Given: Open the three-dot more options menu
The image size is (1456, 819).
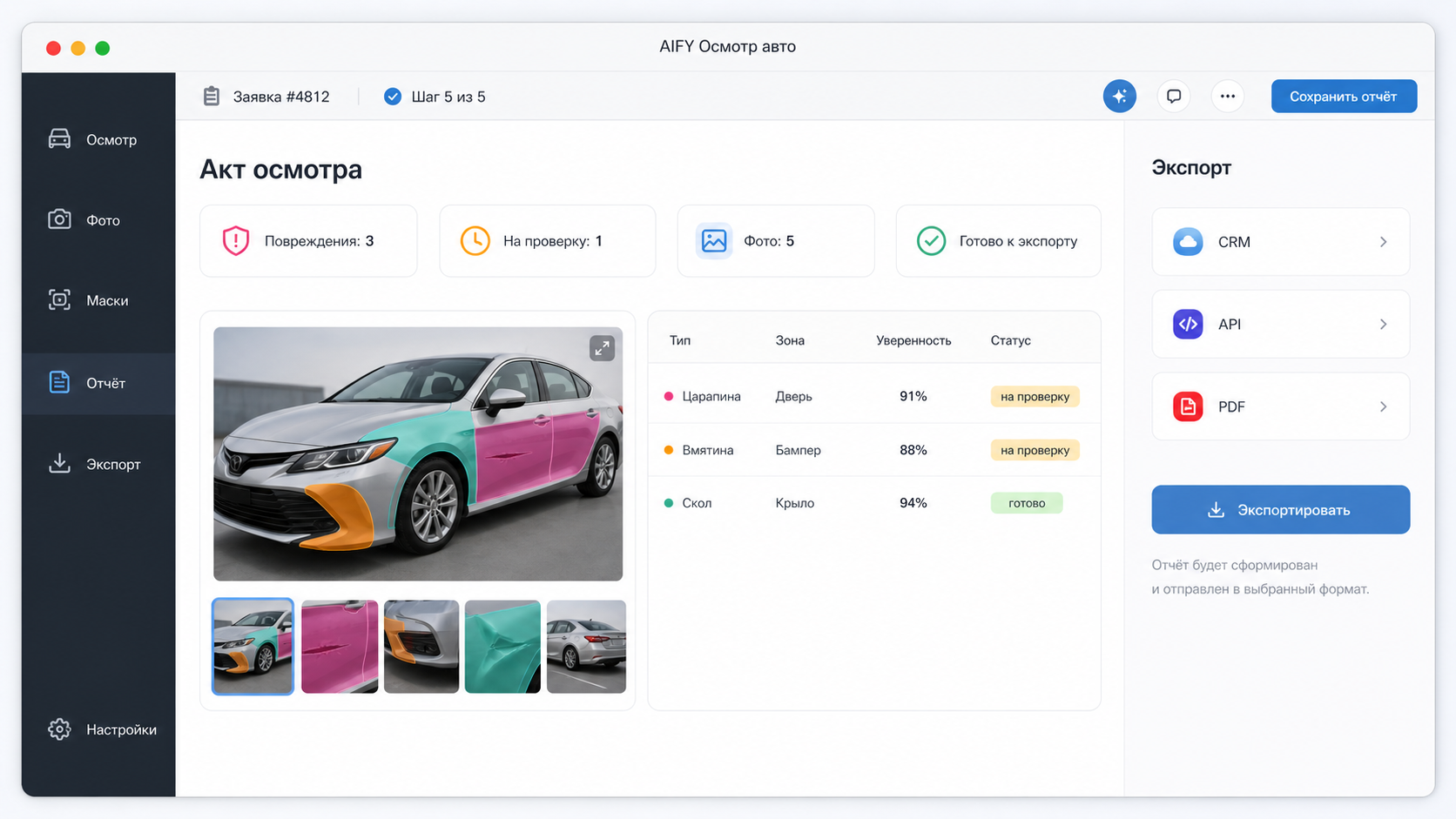Looking at the screenshot, I should [1228, 97].
